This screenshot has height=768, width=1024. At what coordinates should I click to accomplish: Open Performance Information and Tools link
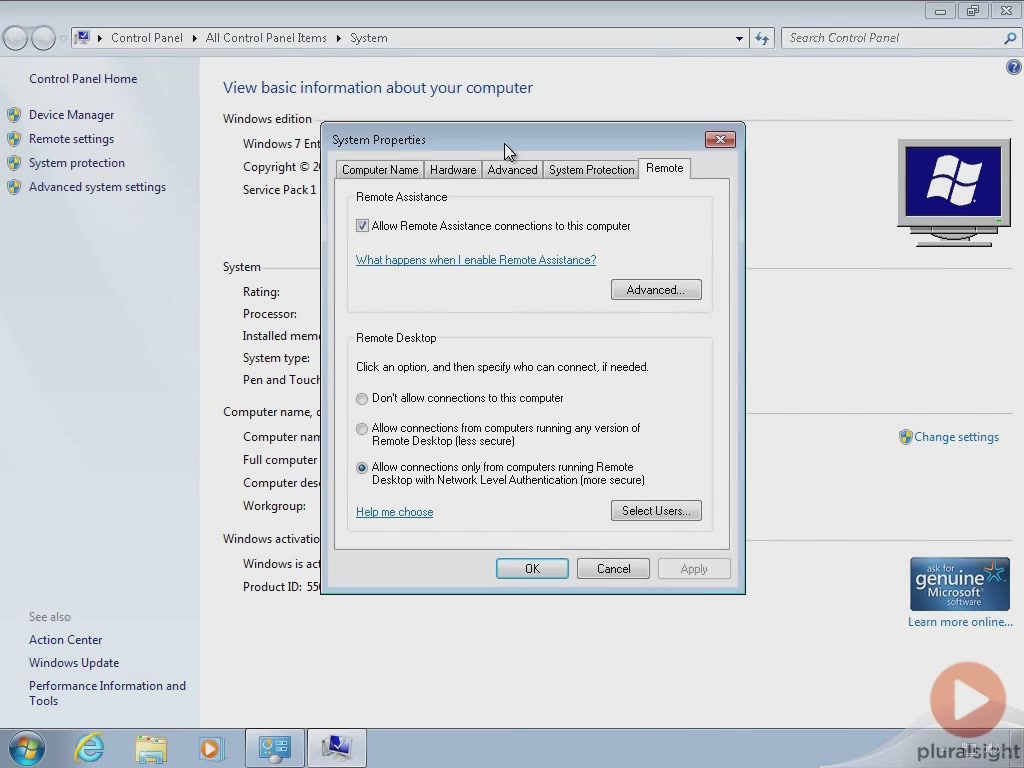pyautogui.click(x=107, y=693)
